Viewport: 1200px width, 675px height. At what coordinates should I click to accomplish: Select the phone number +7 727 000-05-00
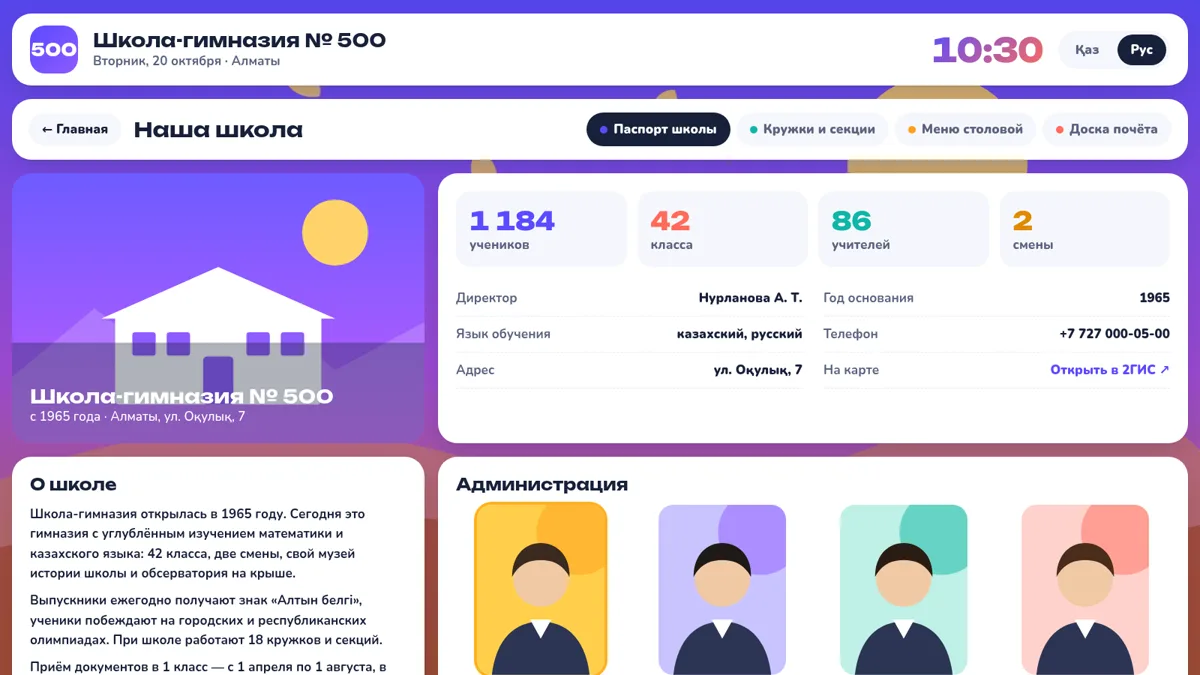tap(1114, 334)
